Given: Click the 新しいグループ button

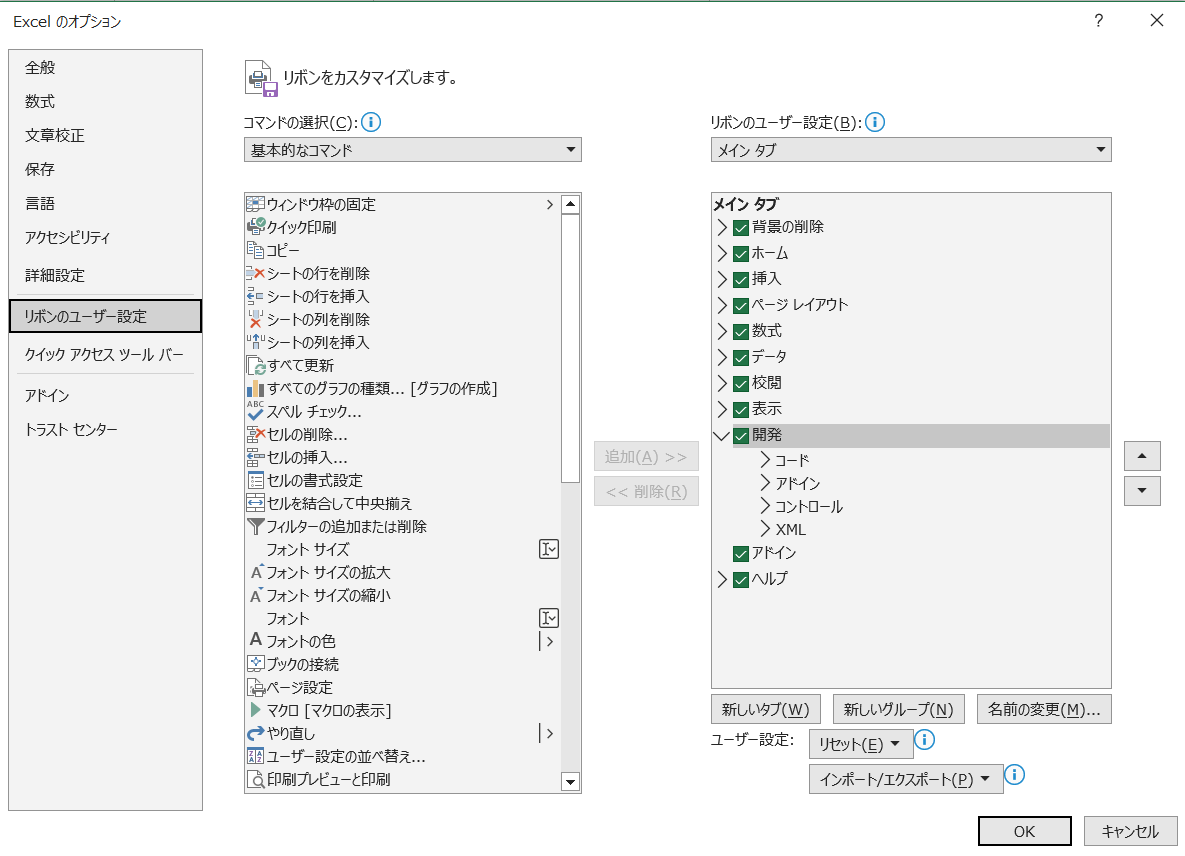Looking at the screenshot, I should tap(898, 709).
